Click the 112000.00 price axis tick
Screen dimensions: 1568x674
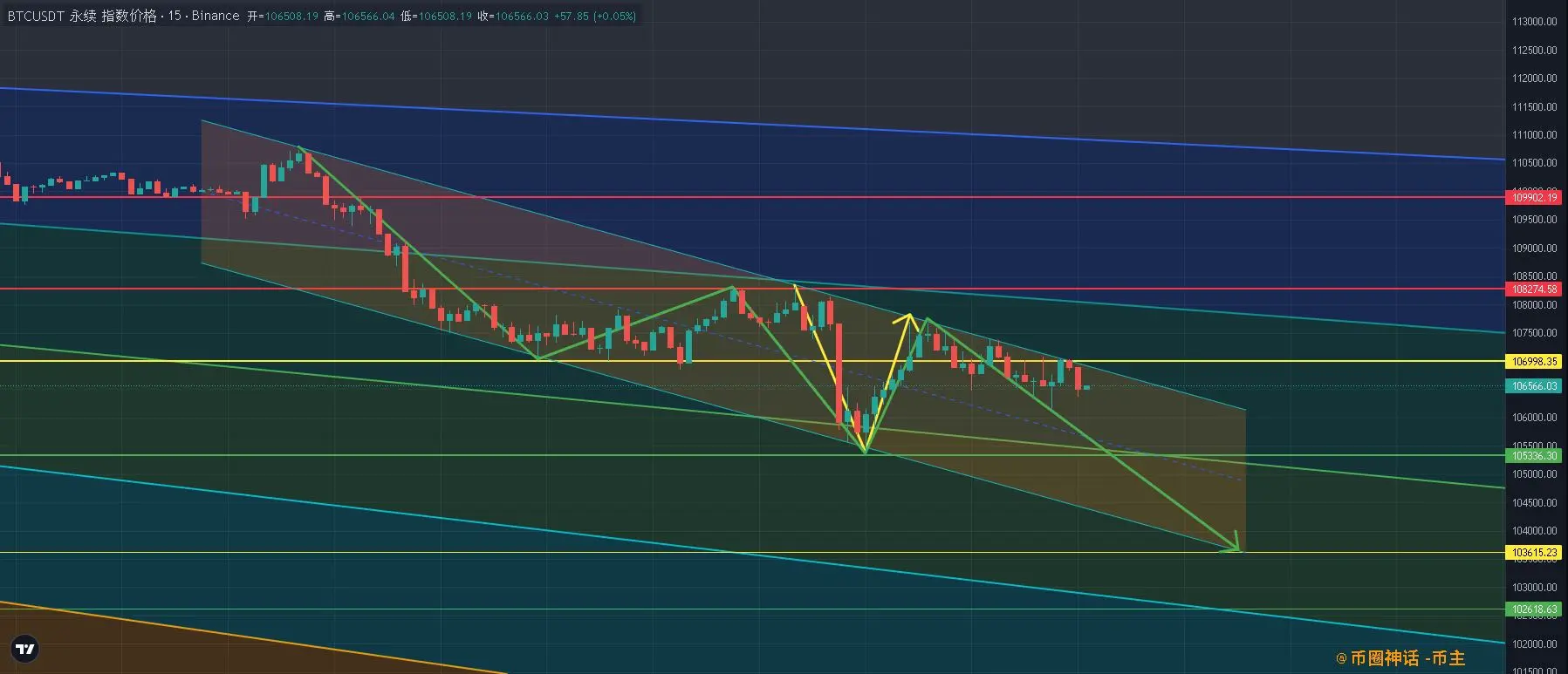[x=1535, y=78]
